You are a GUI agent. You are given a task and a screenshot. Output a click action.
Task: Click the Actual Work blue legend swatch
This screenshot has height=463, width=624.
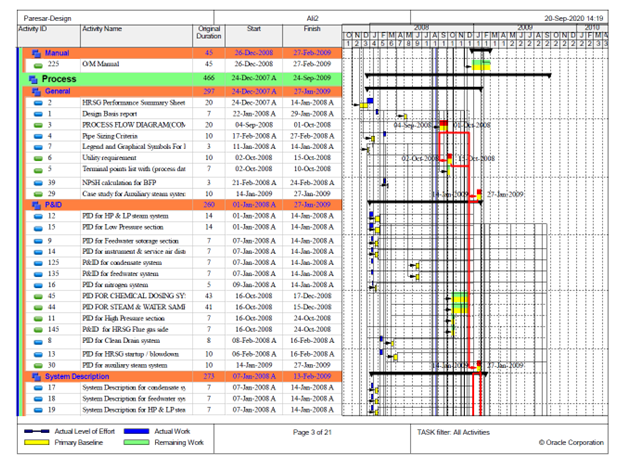[x=136, y=431]
